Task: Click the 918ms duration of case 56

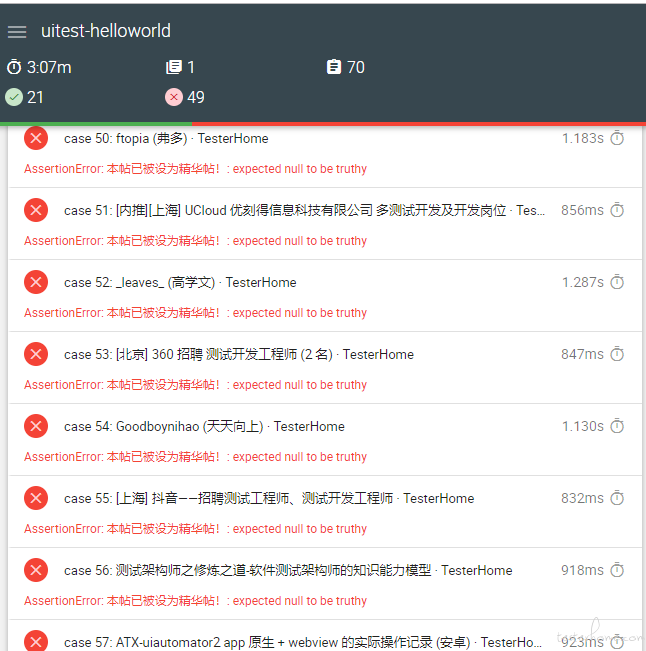Action: tap(582, 570)
